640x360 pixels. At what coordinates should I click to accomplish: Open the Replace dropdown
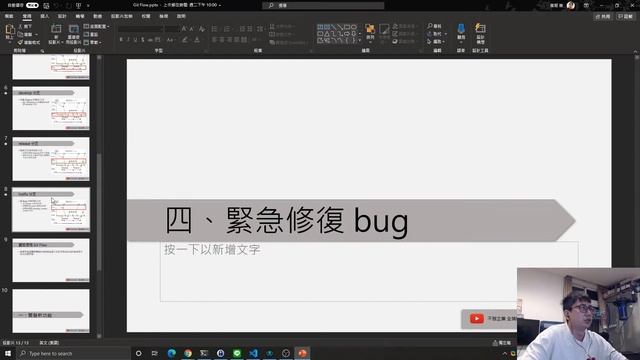[x=436, y=34]
